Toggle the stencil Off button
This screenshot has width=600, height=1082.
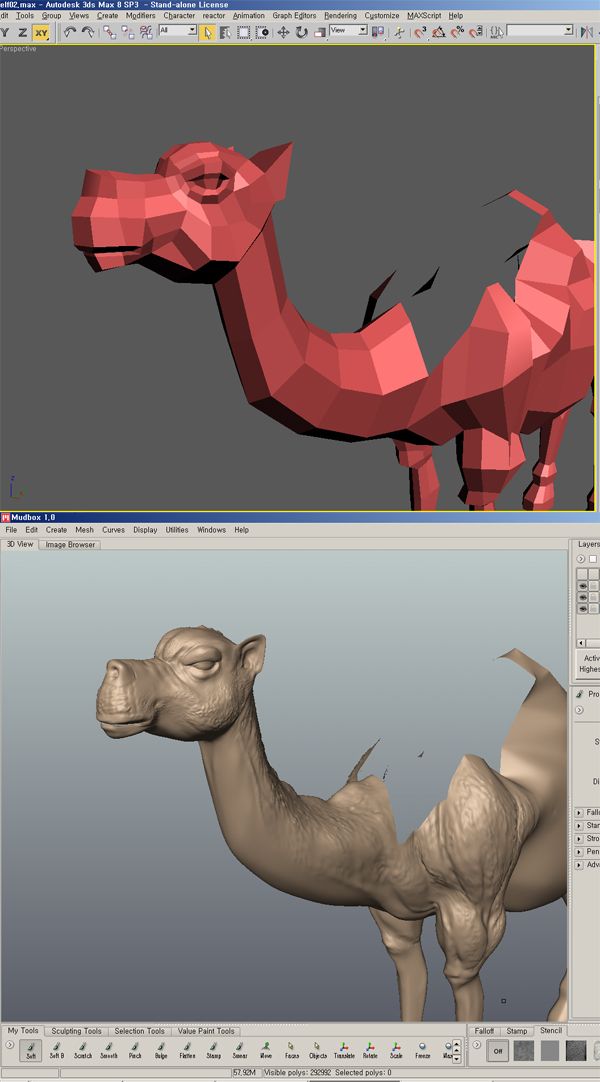click(497, 1052)
